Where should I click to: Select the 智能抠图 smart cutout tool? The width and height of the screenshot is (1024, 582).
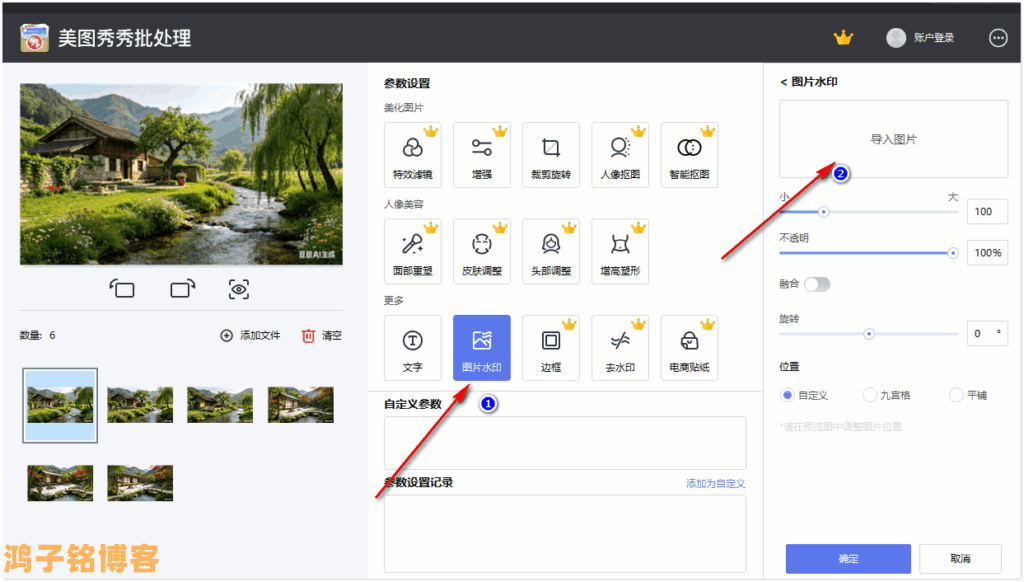(688, 155)
